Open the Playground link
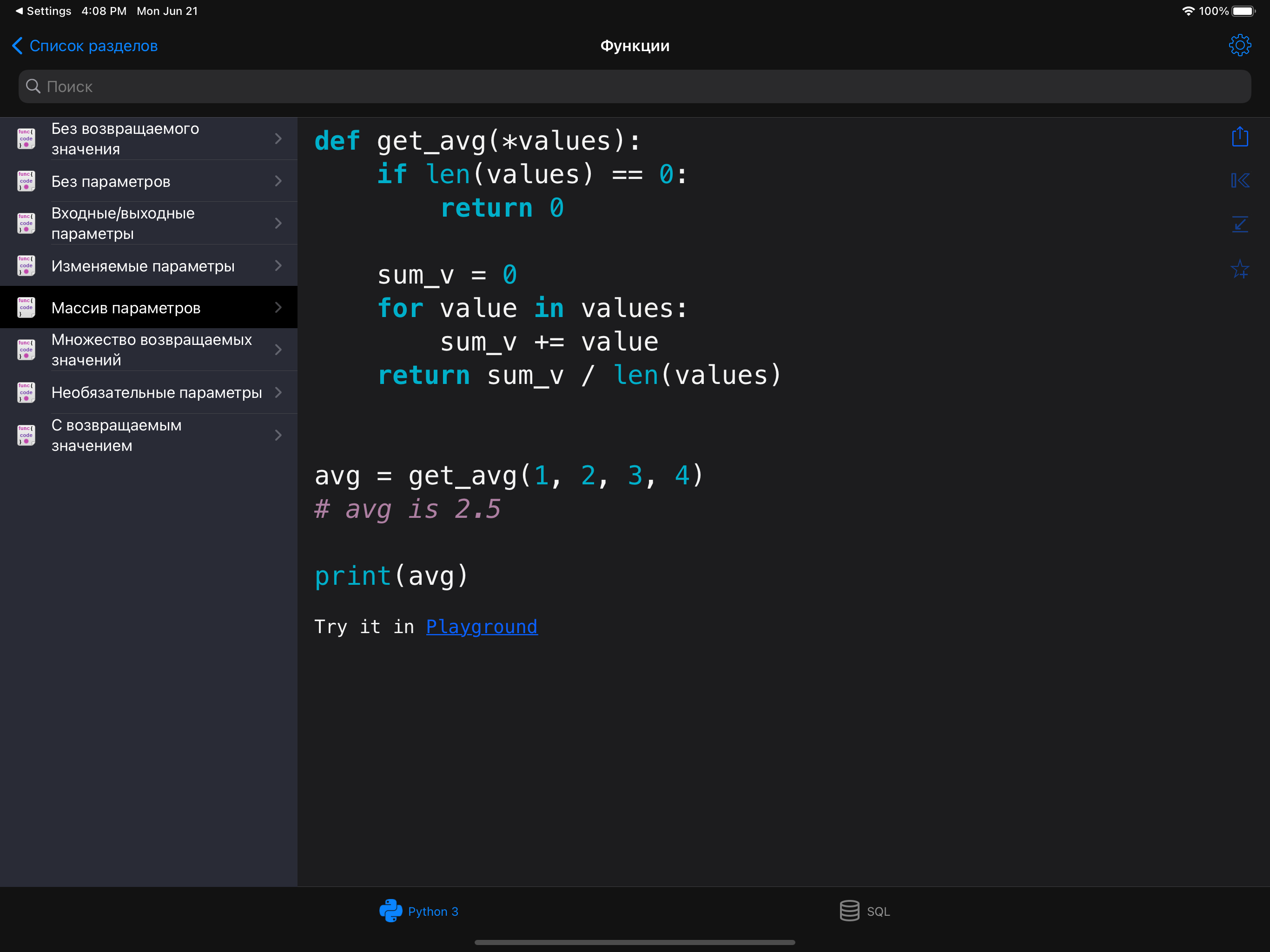The height and width of the screenshot is (952, 1270). click(482, 627)
